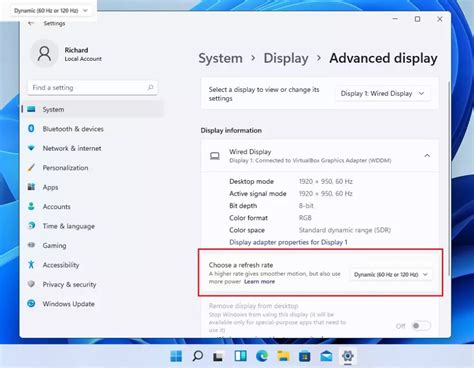
Task: Open Mail app from taskbar
Action: coord(326,356)
